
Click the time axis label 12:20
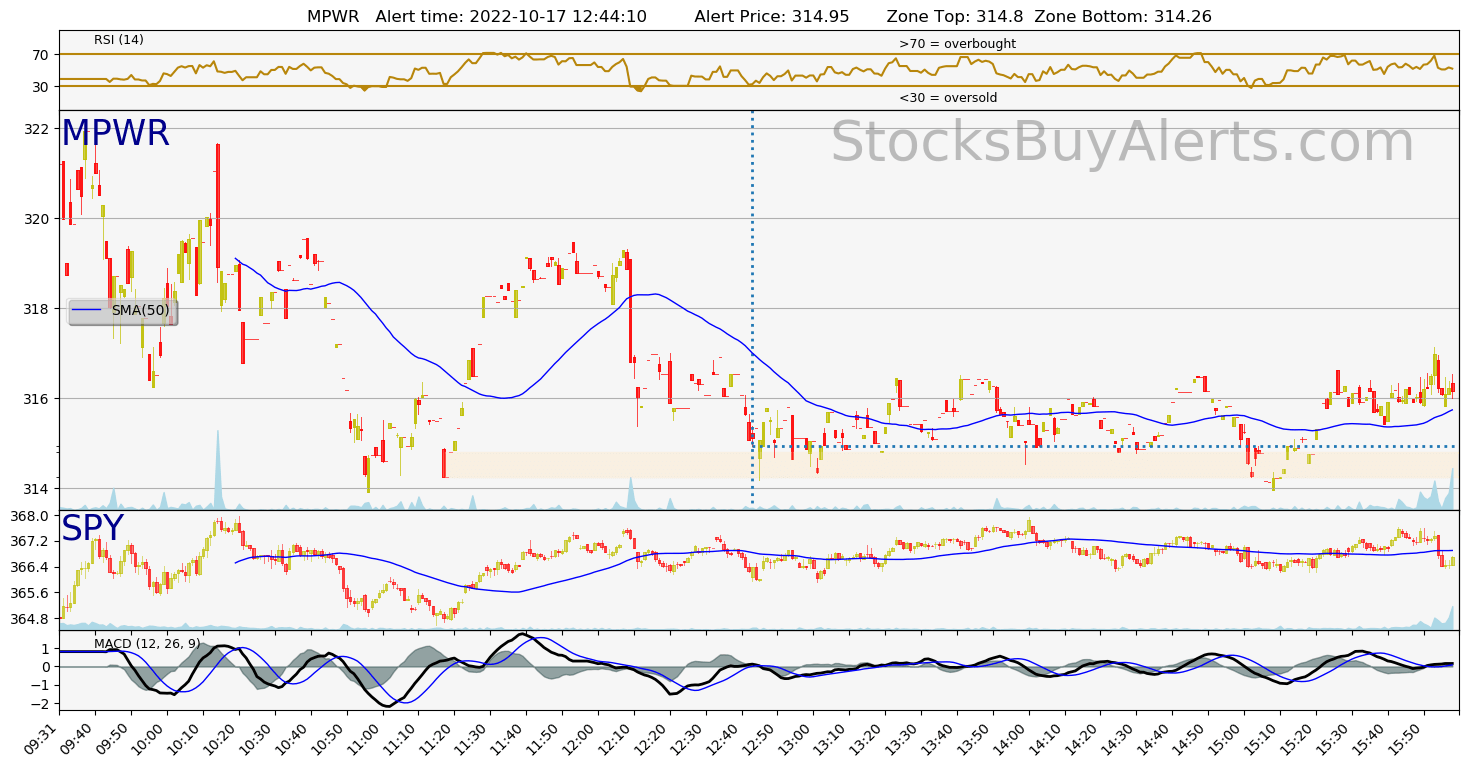[x=650, y=740]
